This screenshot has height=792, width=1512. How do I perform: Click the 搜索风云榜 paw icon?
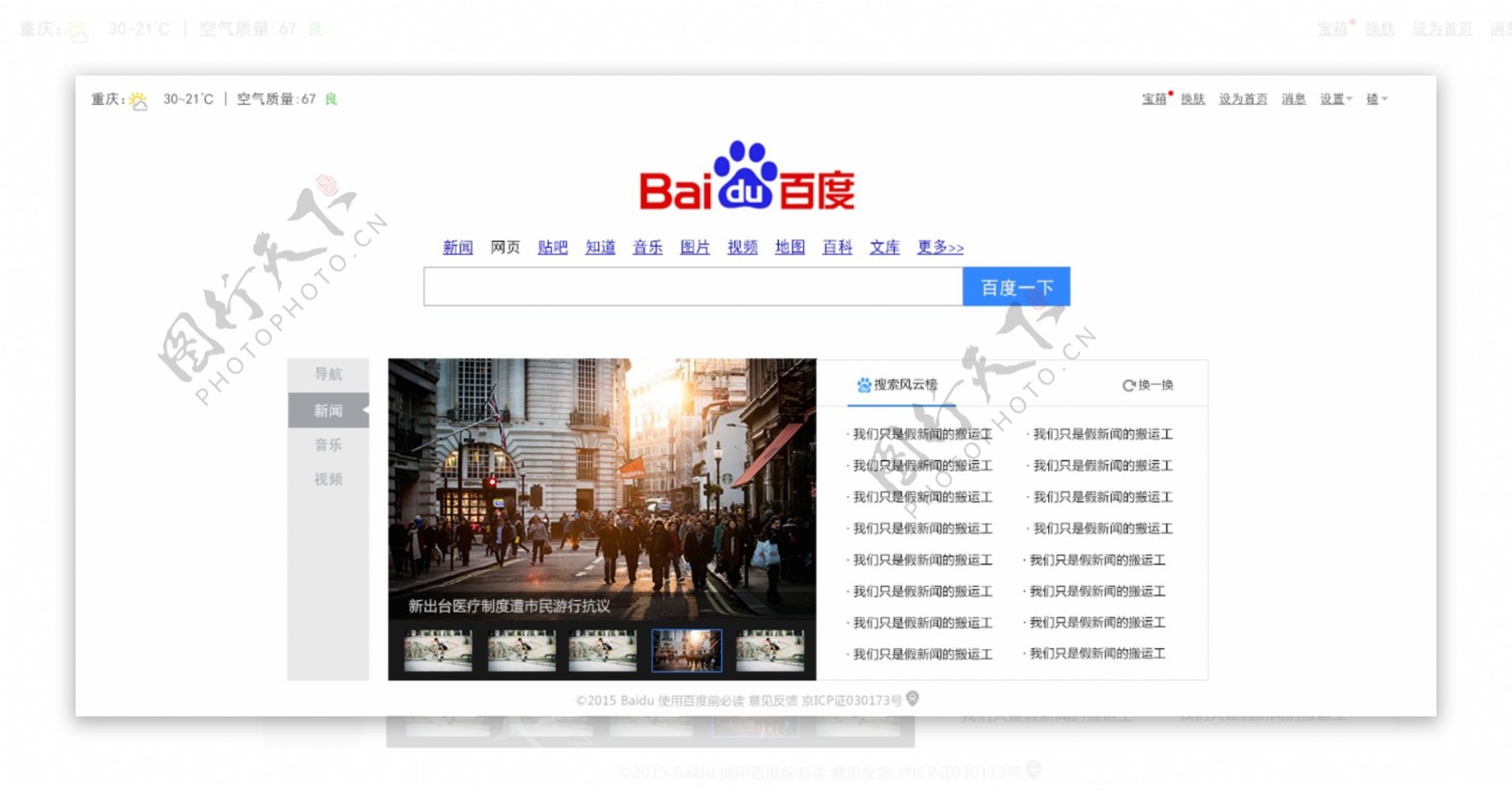864,385
